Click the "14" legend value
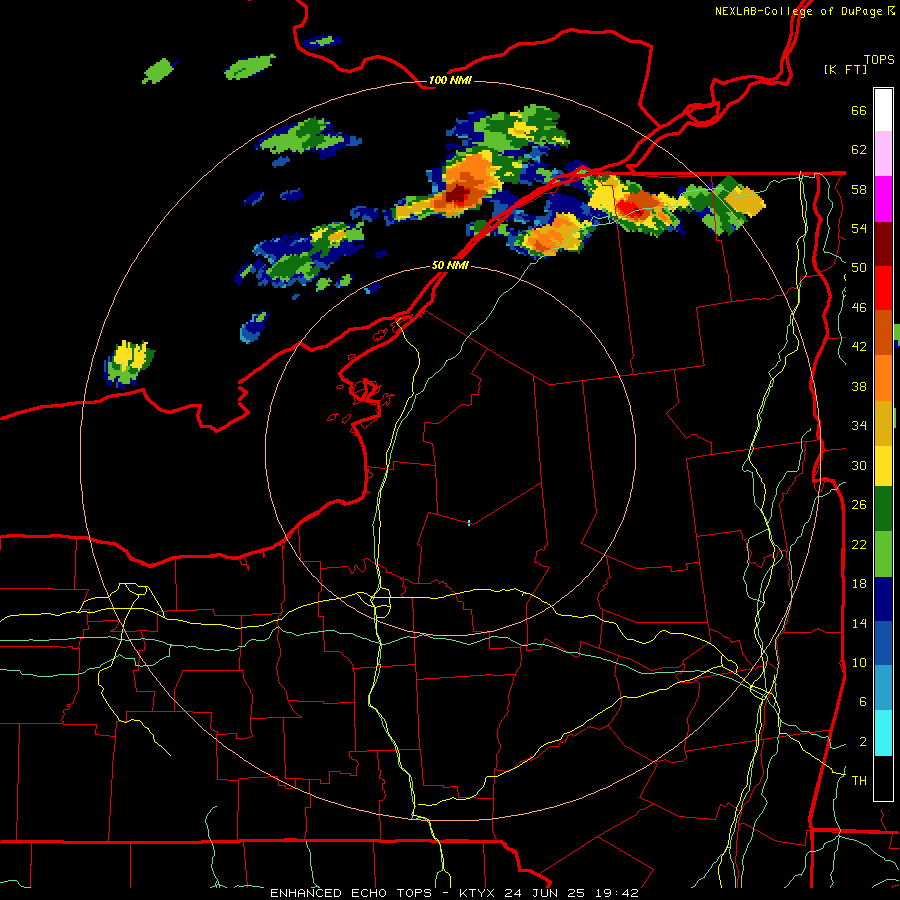The image size is (900, 900). click(859, 623)
